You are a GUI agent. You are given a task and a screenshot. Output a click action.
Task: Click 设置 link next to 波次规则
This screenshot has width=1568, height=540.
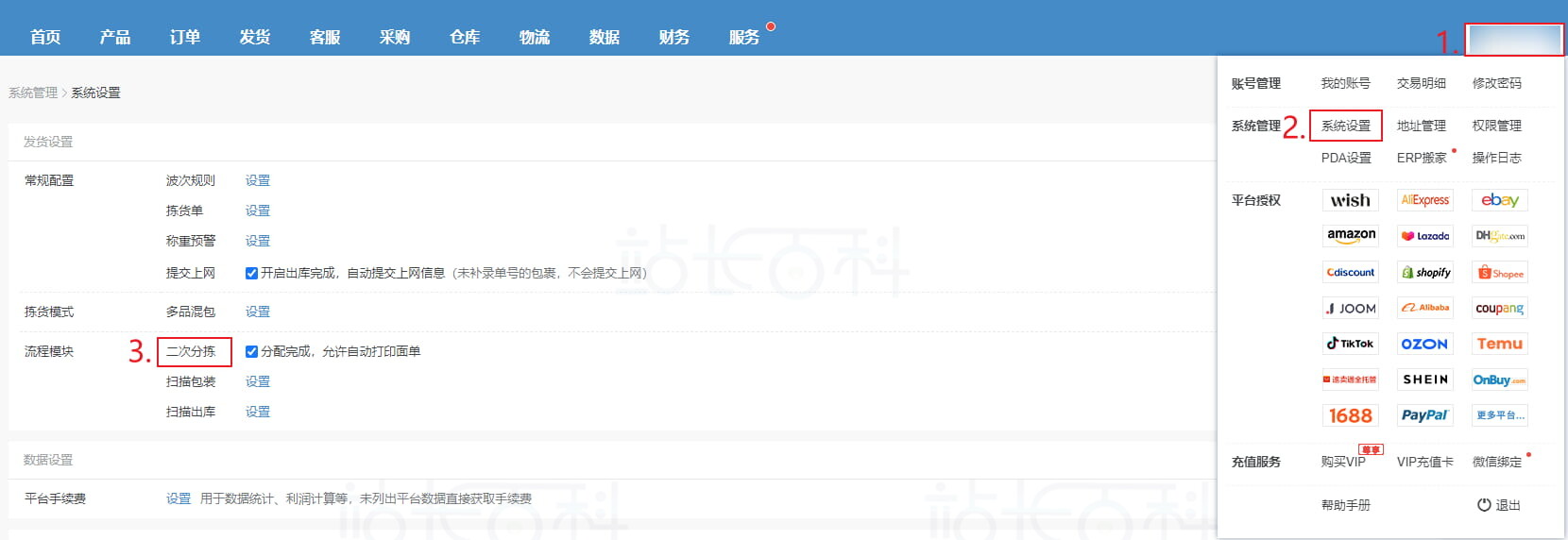tap(257, 180)
